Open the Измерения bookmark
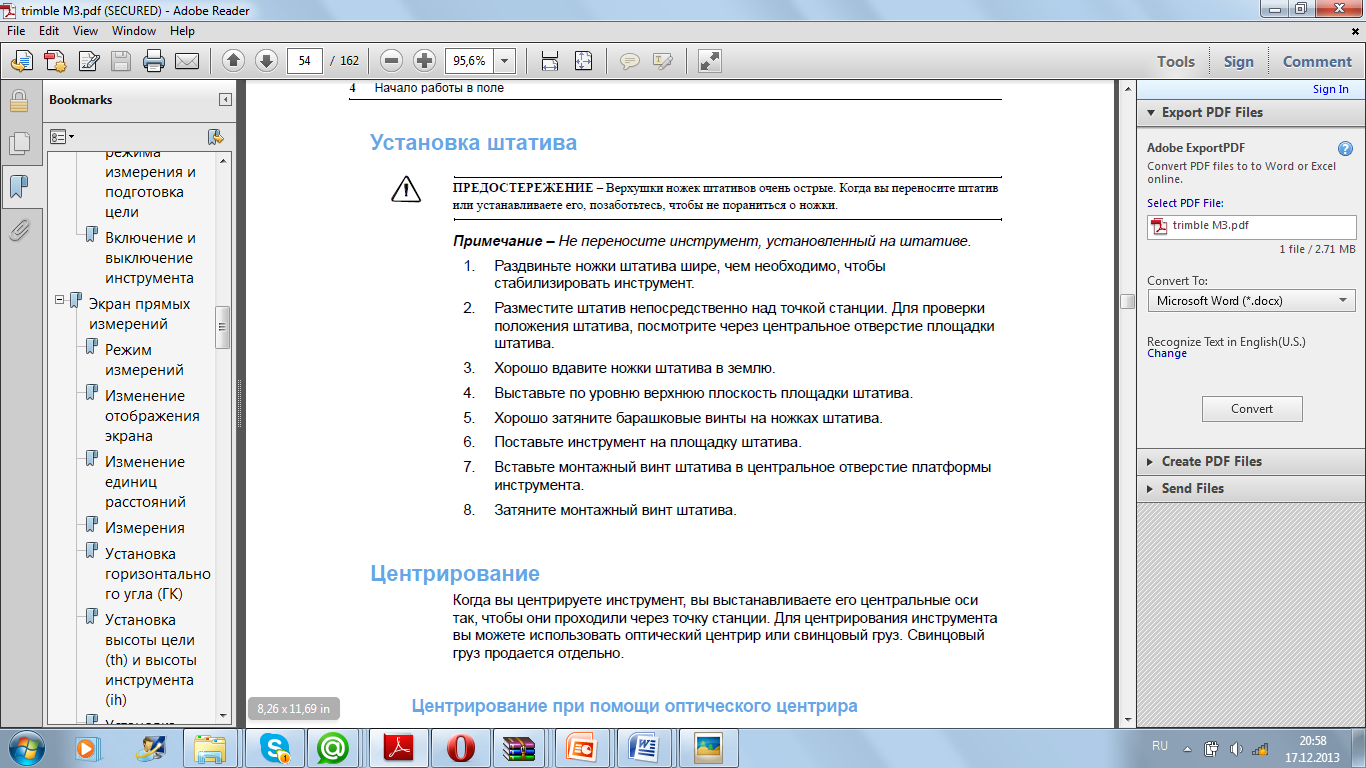Screen dimensions: 1366x768 click(x=144, y=528)
